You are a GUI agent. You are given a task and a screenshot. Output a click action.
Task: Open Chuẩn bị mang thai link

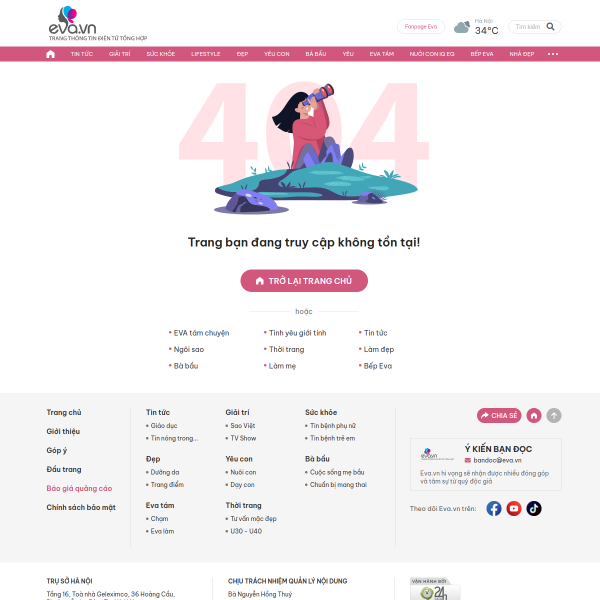338,484
